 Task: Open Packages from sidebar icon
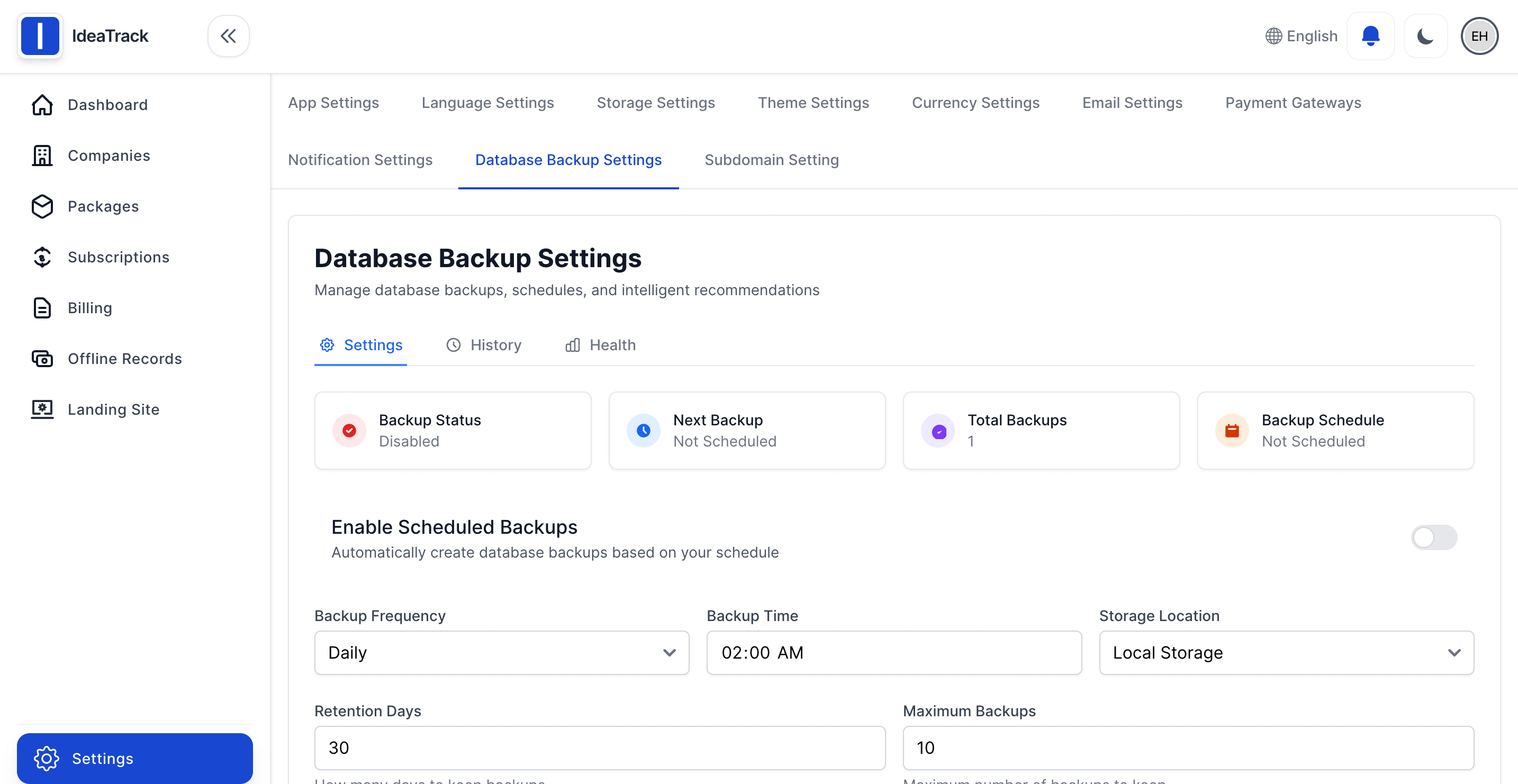[x=42, y=206]
